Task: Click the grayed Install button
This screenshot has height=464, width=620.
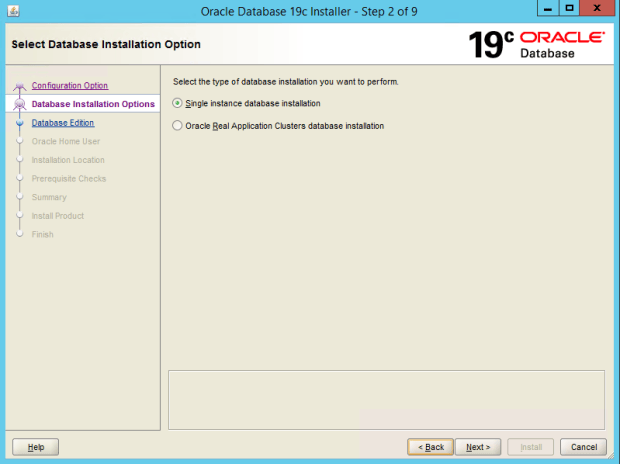Action: pyautogui.click(x=531, y=447)
